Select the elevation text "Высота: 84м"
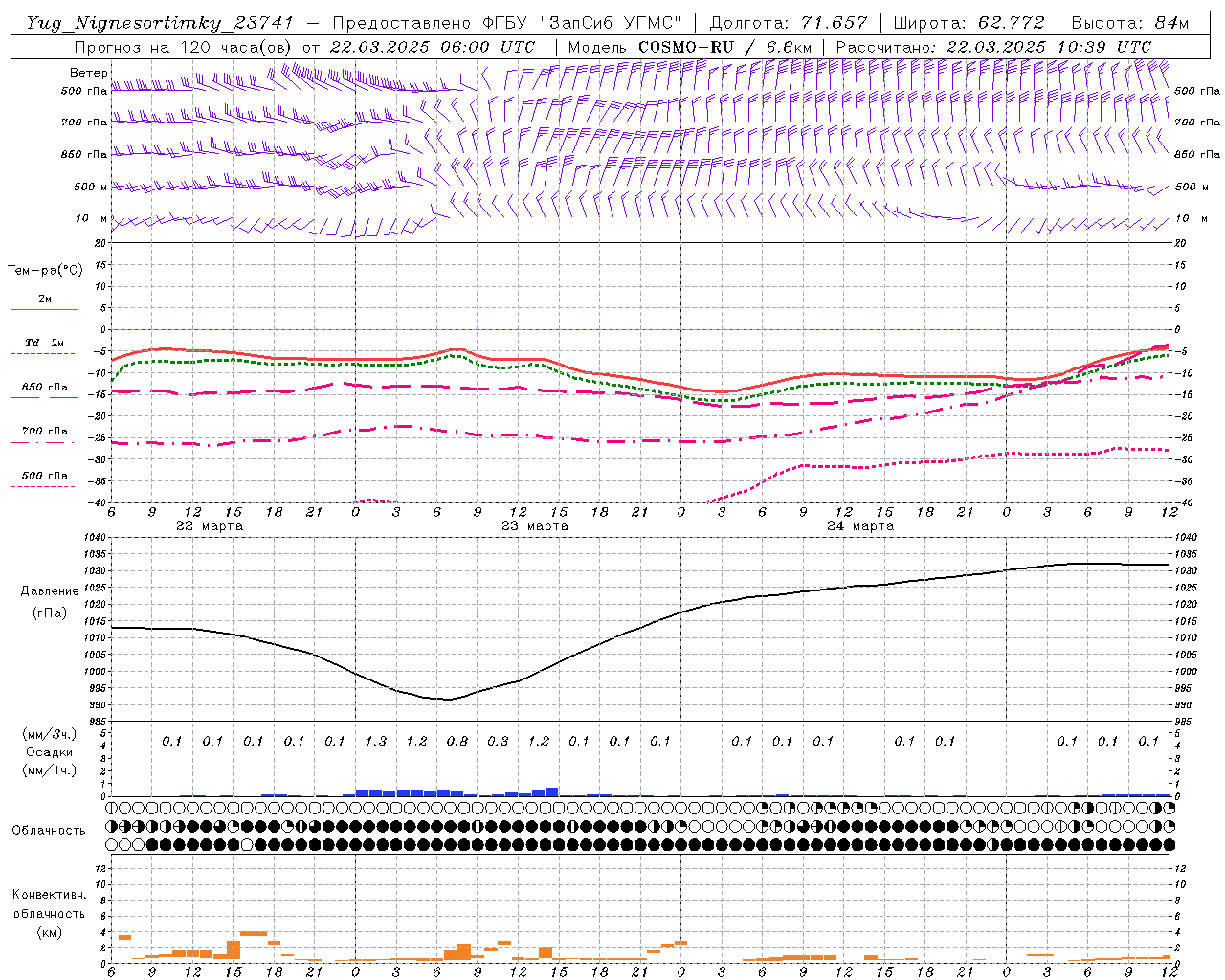Viewport: 1225px width, 980px height. (1129, 23)
